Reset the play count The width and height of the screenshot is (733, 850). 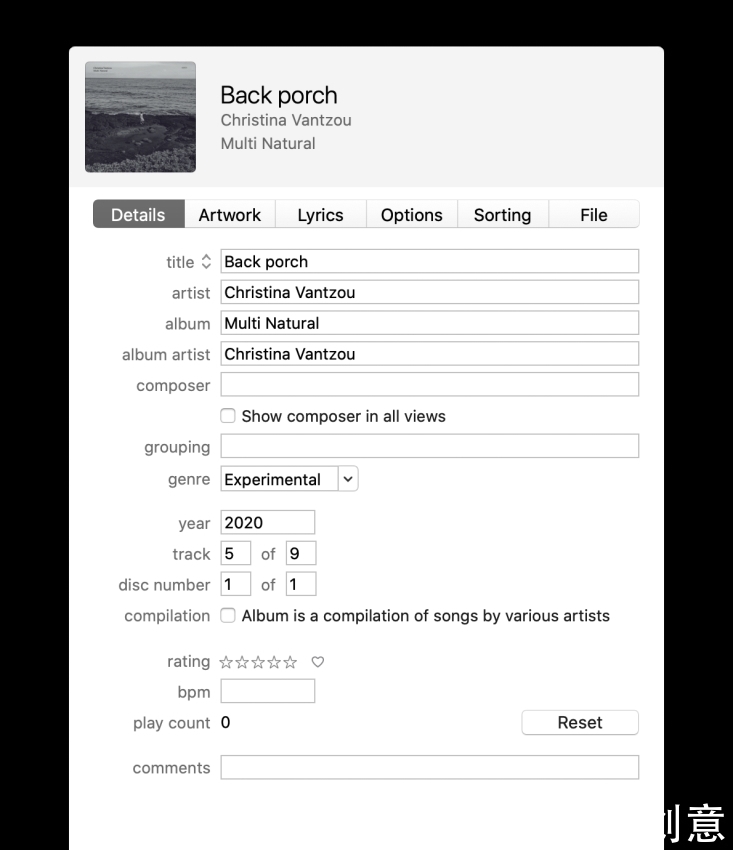click(580, 723)
